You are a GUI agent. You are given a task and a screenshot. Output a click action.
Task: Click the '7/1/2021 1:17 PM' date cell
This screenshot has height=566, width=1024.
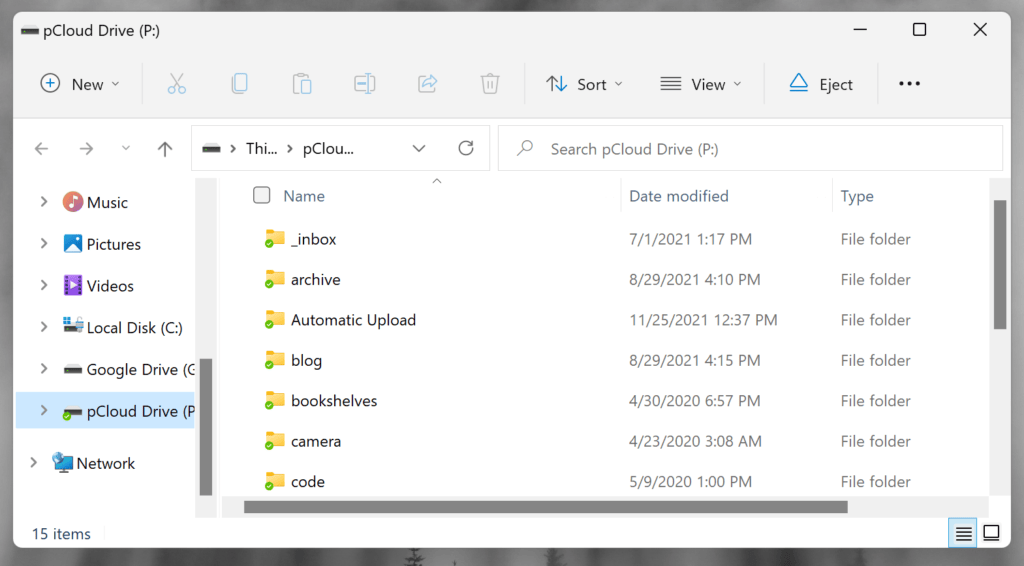pyautogui.click(x=690, y=239)
